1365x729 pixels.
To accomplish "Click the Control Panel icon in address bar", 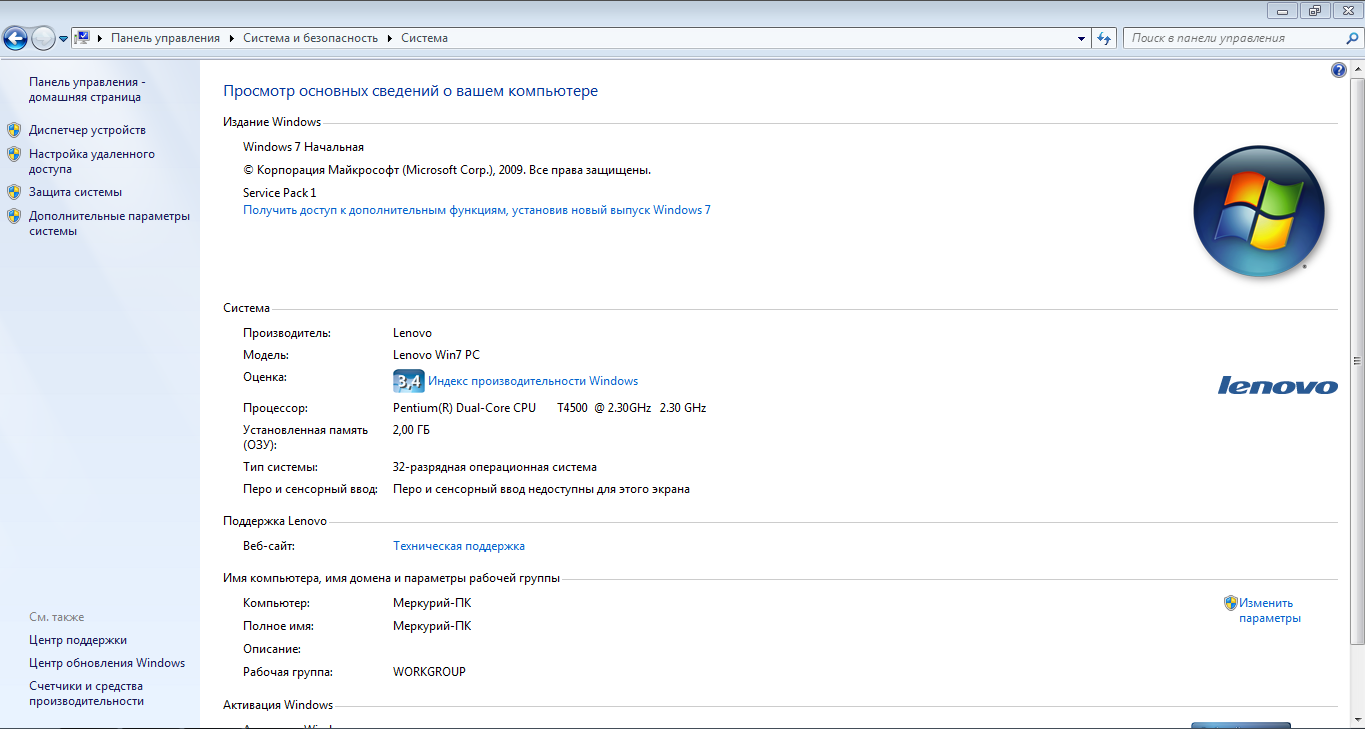I will point(83,38).
